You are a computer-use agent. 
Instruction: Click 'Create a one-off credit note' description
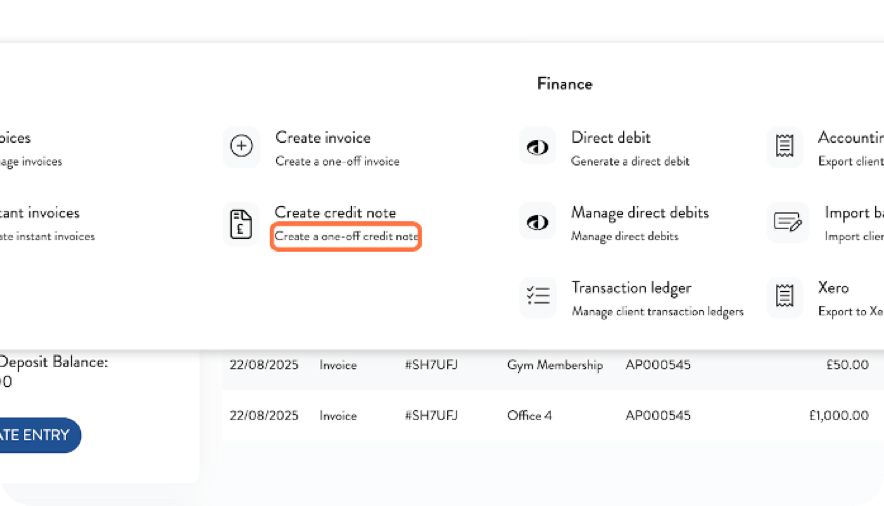[346, 237]
